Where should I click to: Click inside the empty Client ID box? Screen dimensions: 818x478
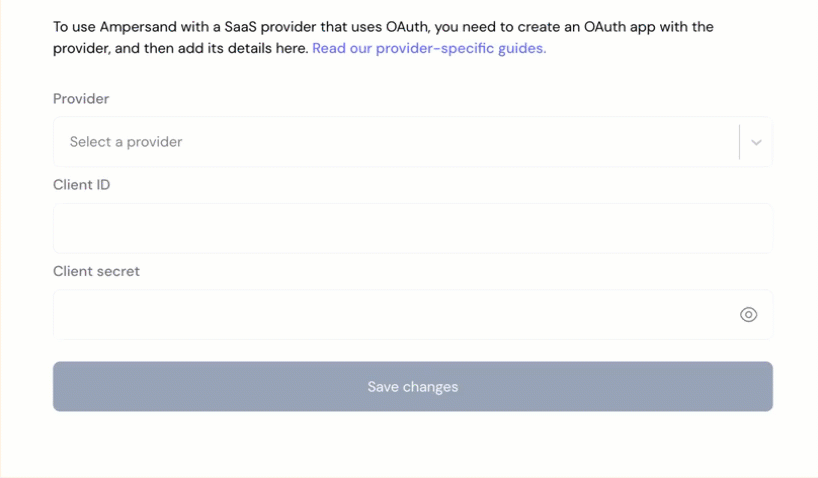pos(413,229)
